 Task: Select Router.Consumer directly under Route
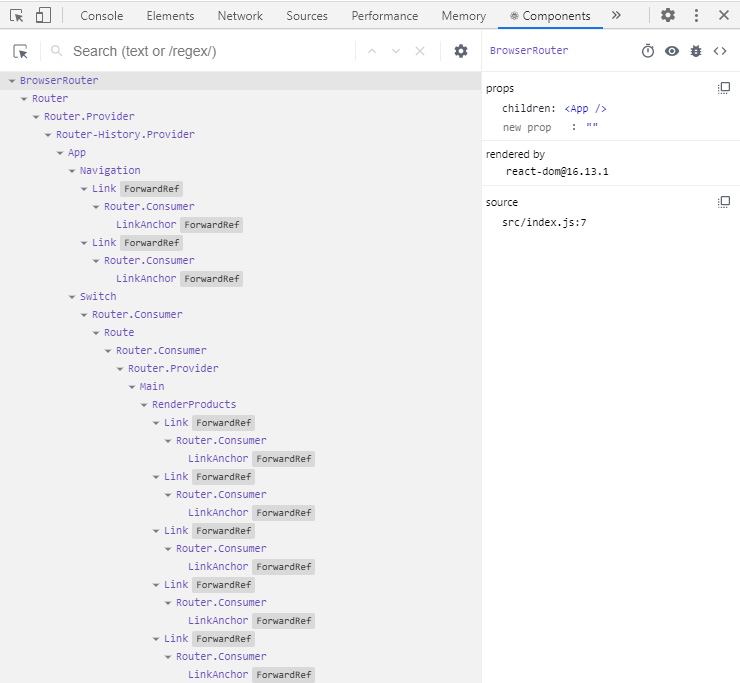pos(161,350)
